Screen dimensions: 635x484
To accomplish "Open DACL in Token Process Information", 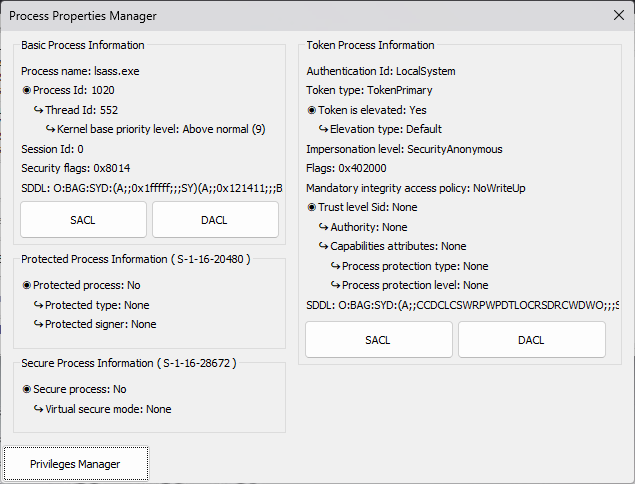I will pyautogui.click(x=531, y=340).
